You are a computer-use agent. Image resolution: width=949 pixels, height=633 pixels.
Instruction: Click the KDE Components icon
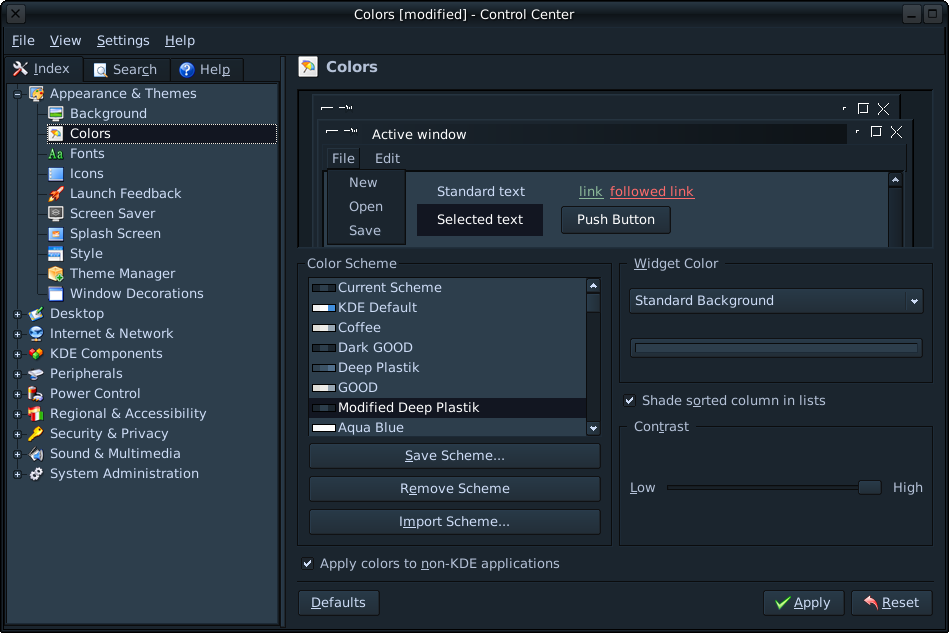tap(36, 353)
